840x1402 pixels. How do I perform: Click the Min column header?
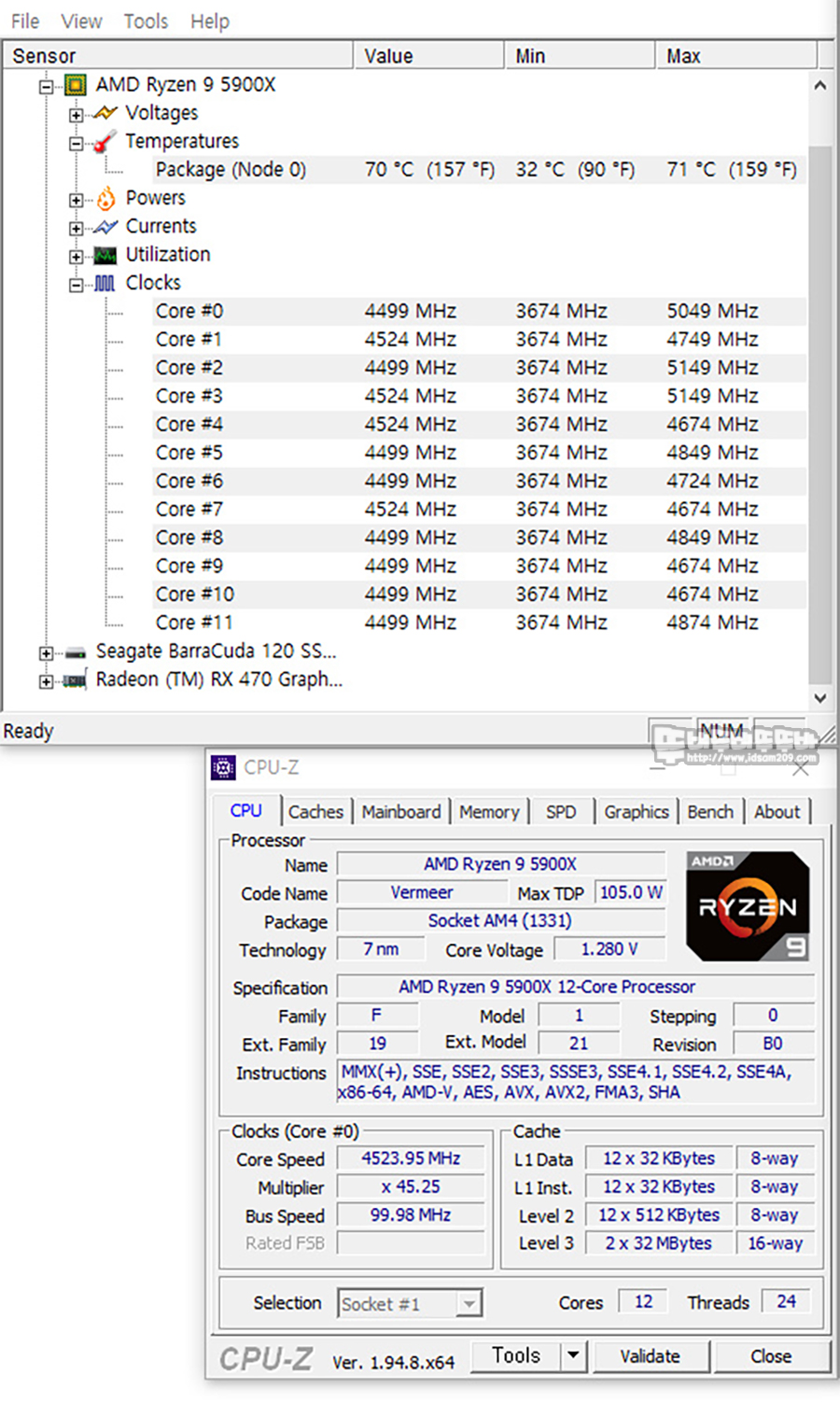point(580,56)
